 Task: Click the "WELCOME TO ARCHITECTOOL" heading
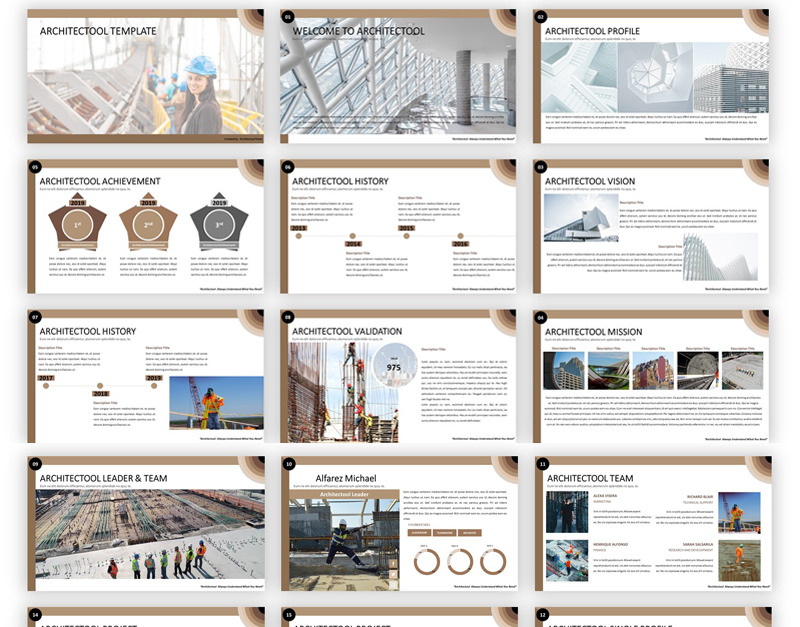click(358, 31)
